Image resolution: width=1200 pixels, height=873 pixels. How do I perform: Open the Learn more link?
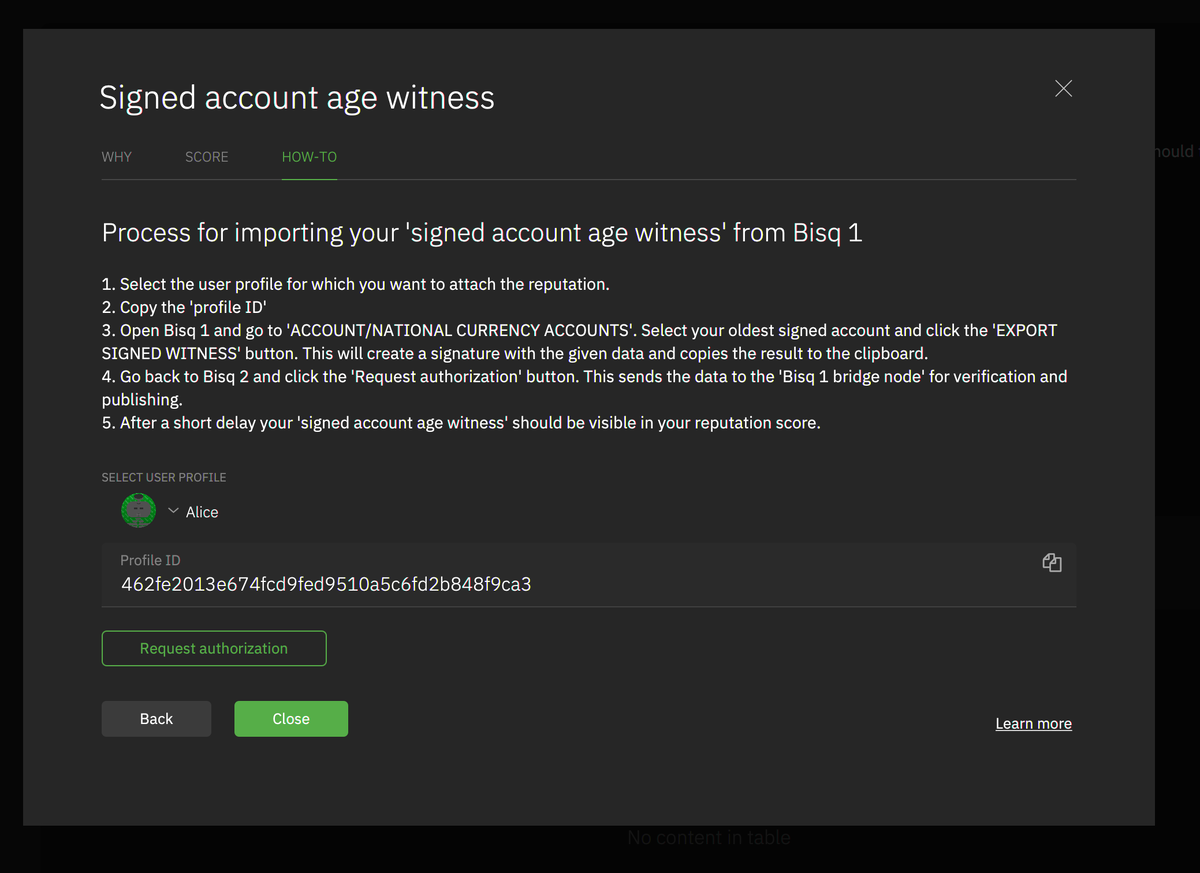click(x=1033, y=724)
